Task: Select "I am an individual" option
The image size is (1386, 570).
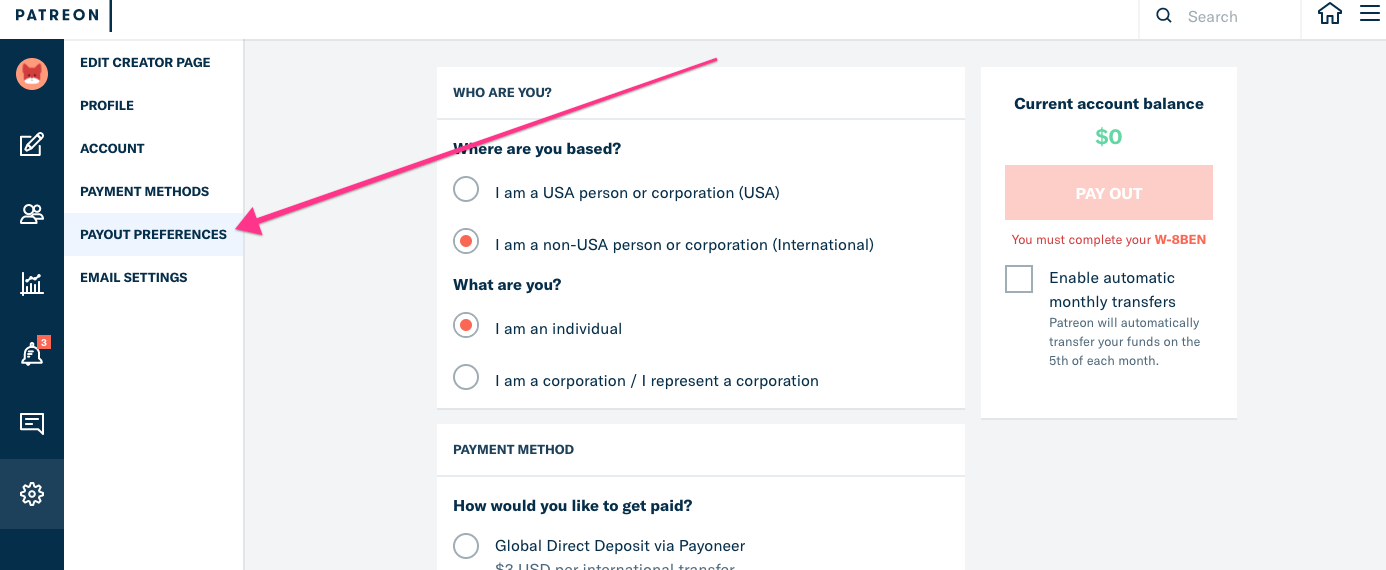Action: (x=466, y=325)
